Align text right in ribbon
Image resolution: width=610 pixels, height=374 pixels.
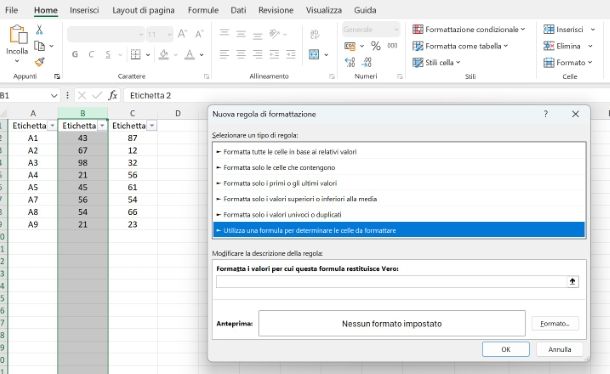(x=258, y=54)
